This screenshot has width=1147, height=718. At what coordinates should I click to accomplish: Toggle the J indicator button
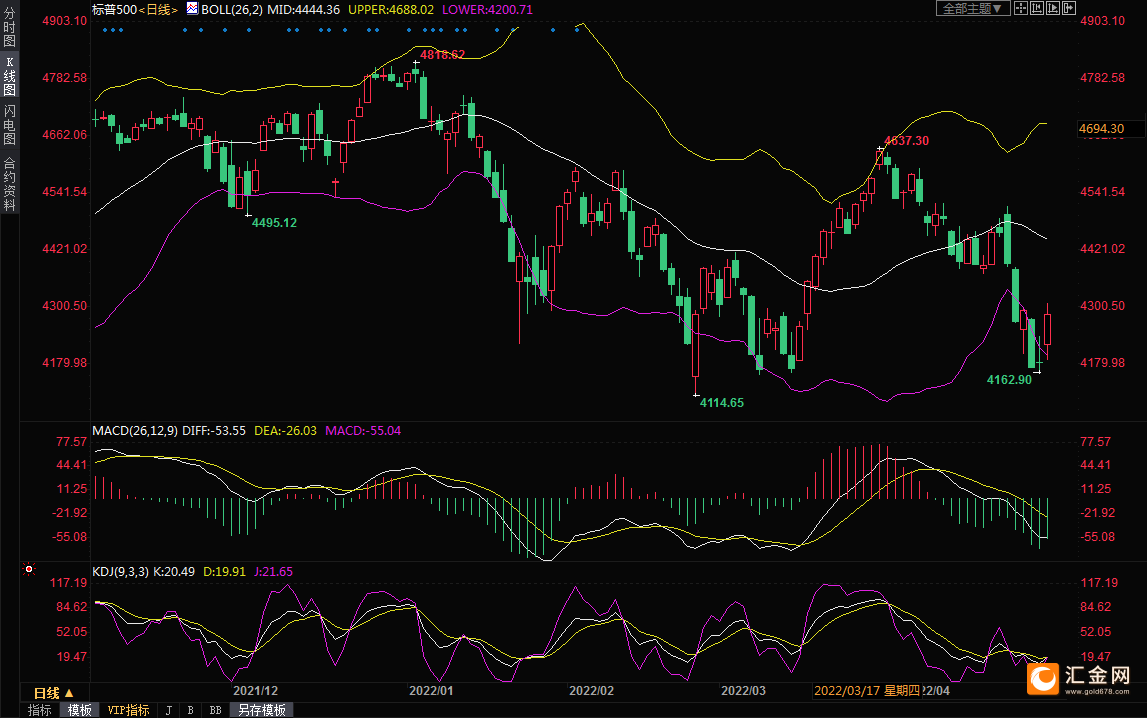click(168, 710)
